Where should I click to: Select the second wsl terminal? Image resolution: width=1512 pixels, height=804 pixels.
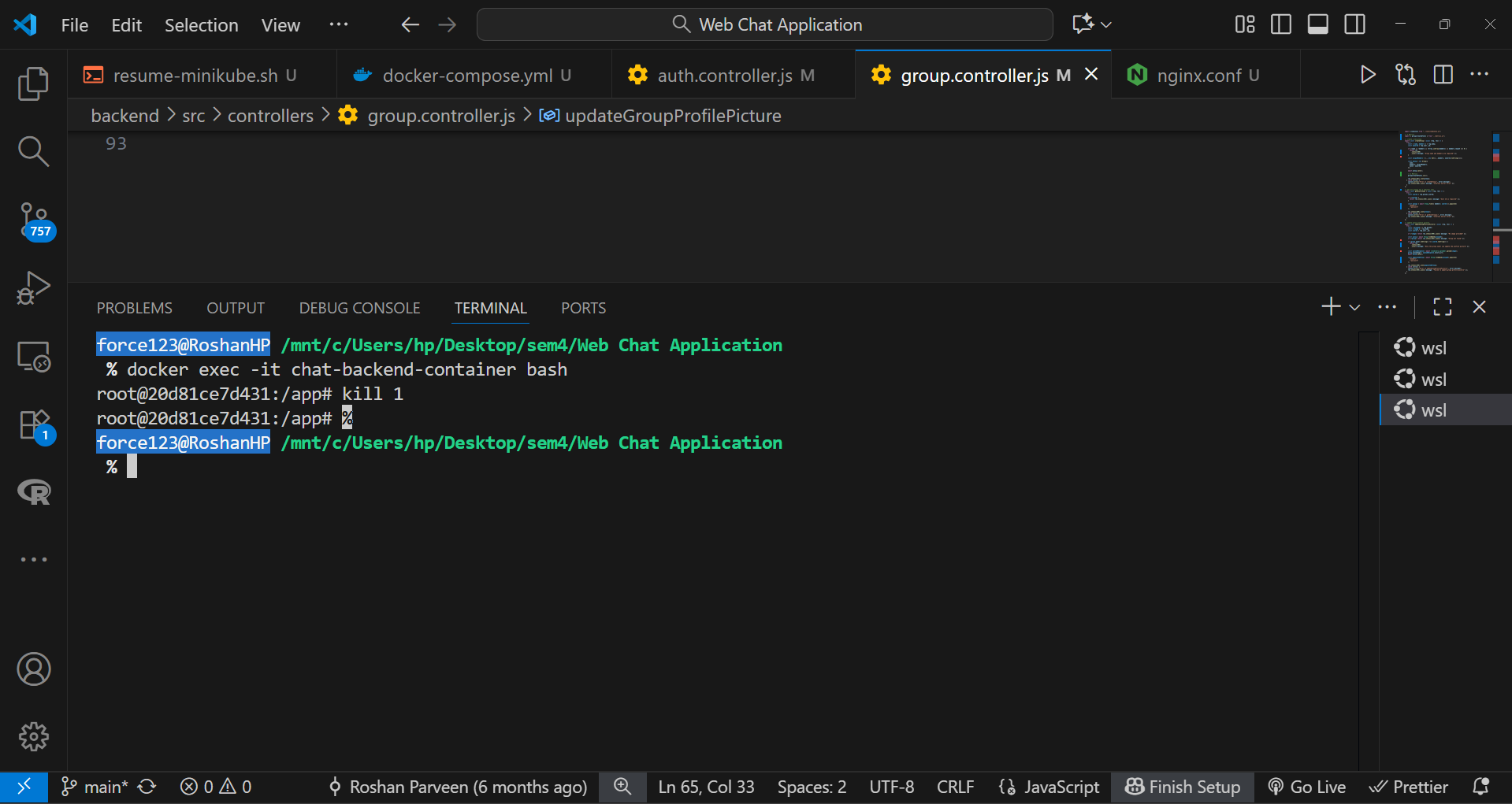click(1446, 379)
